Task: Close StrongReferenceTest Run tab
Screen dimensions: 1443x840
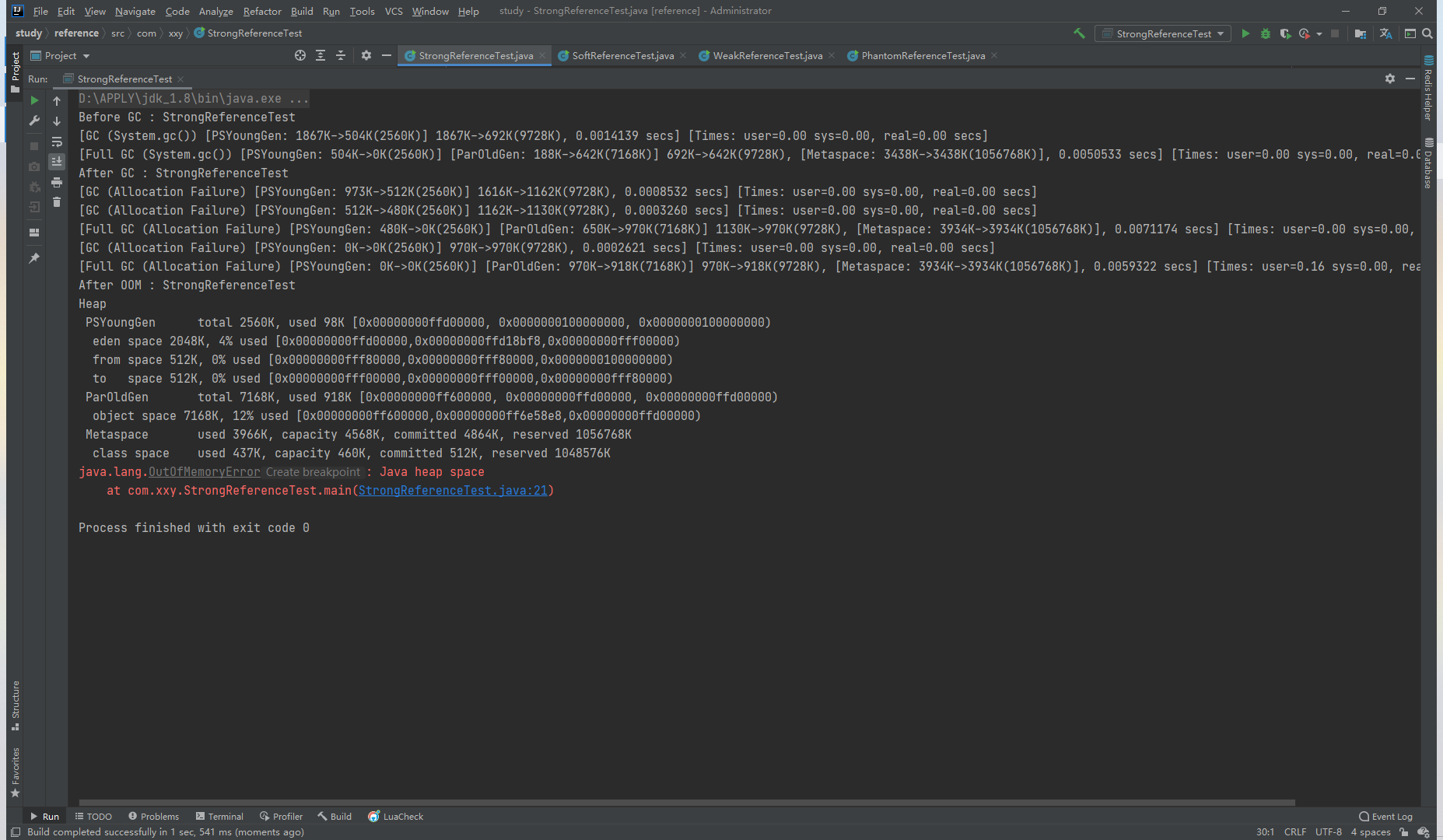Action: click(180, 79)
